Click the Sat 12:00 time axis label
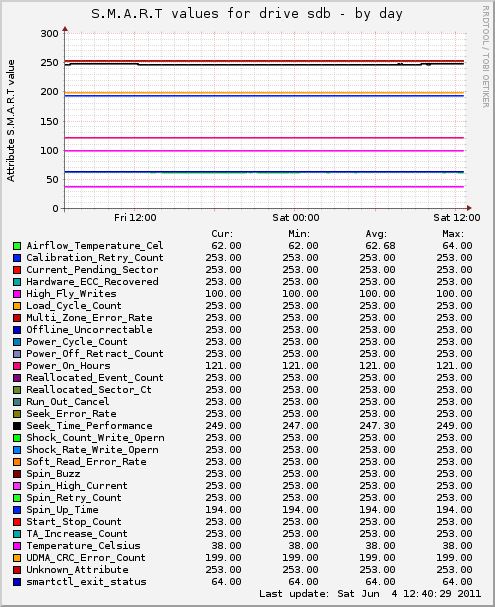This screenshot has height=607, width=495. pos(457,218)
